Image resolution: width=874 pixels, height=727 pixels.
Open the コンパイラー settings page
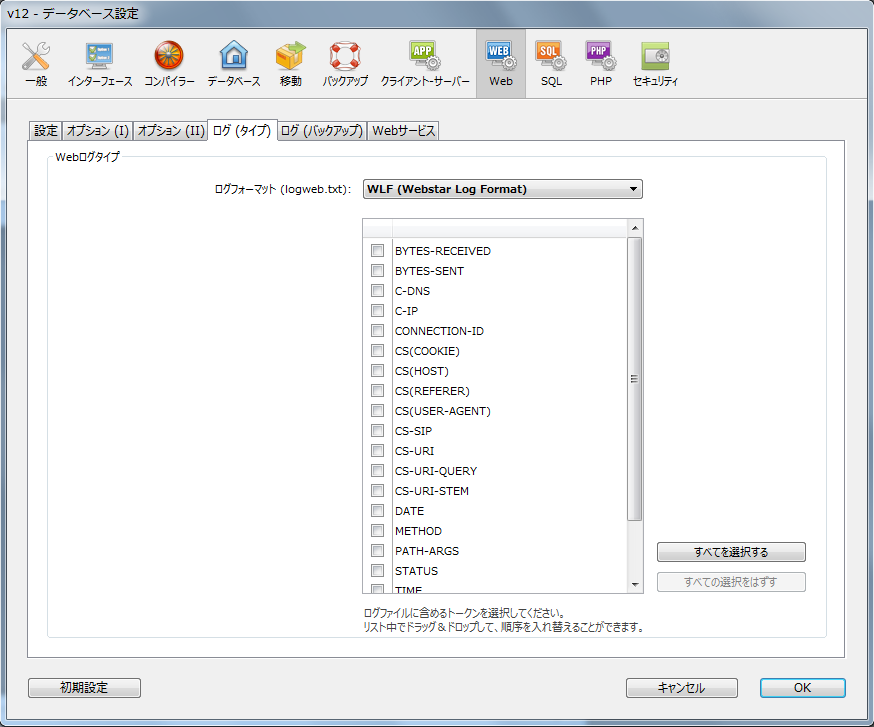tap(169, 64)
